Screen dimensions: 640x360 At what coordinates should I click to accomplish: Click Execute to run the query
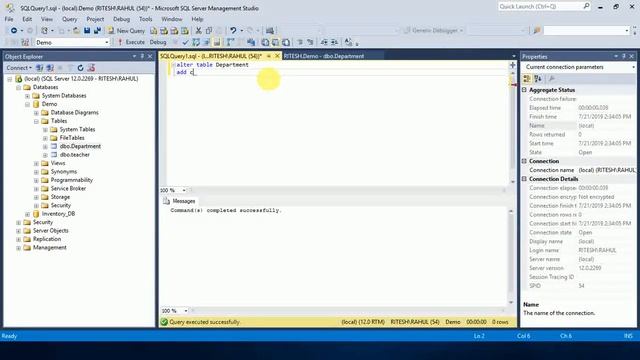click(x=131, y=42)
